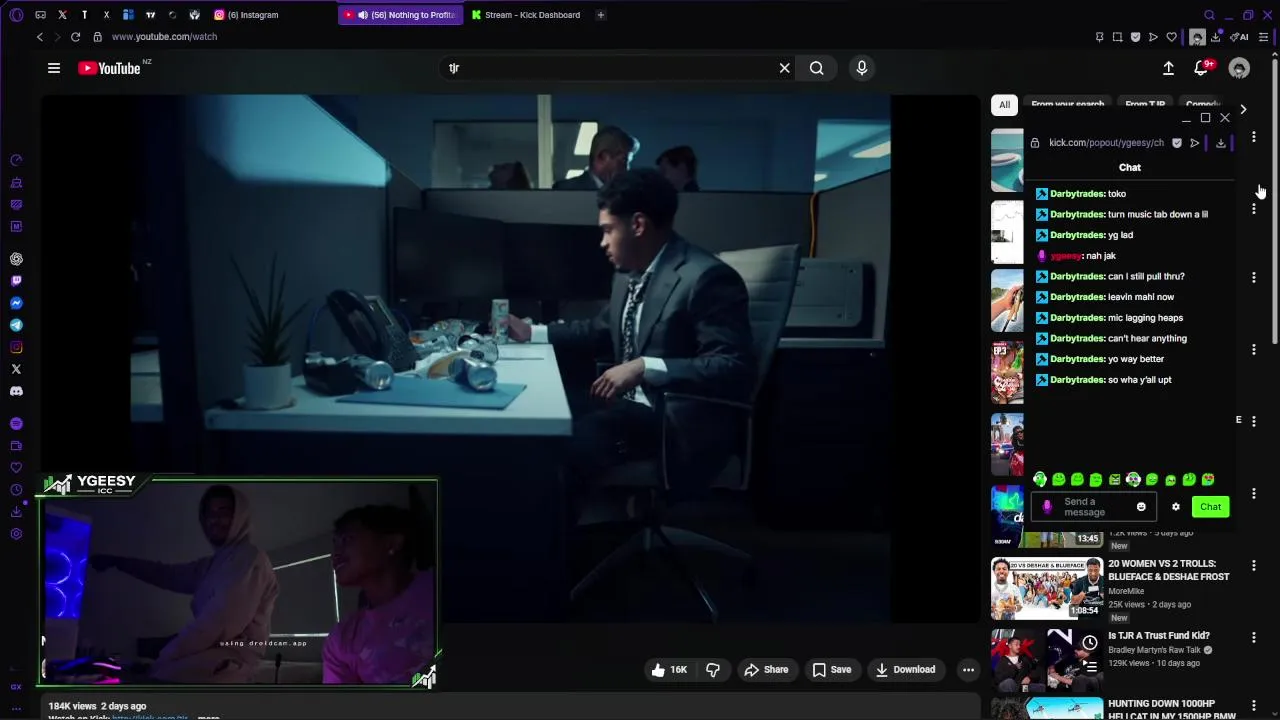This screenshot has width=1280, height=720.
Task: Like the video with 16K likes
Action: (x=669, y=670)
